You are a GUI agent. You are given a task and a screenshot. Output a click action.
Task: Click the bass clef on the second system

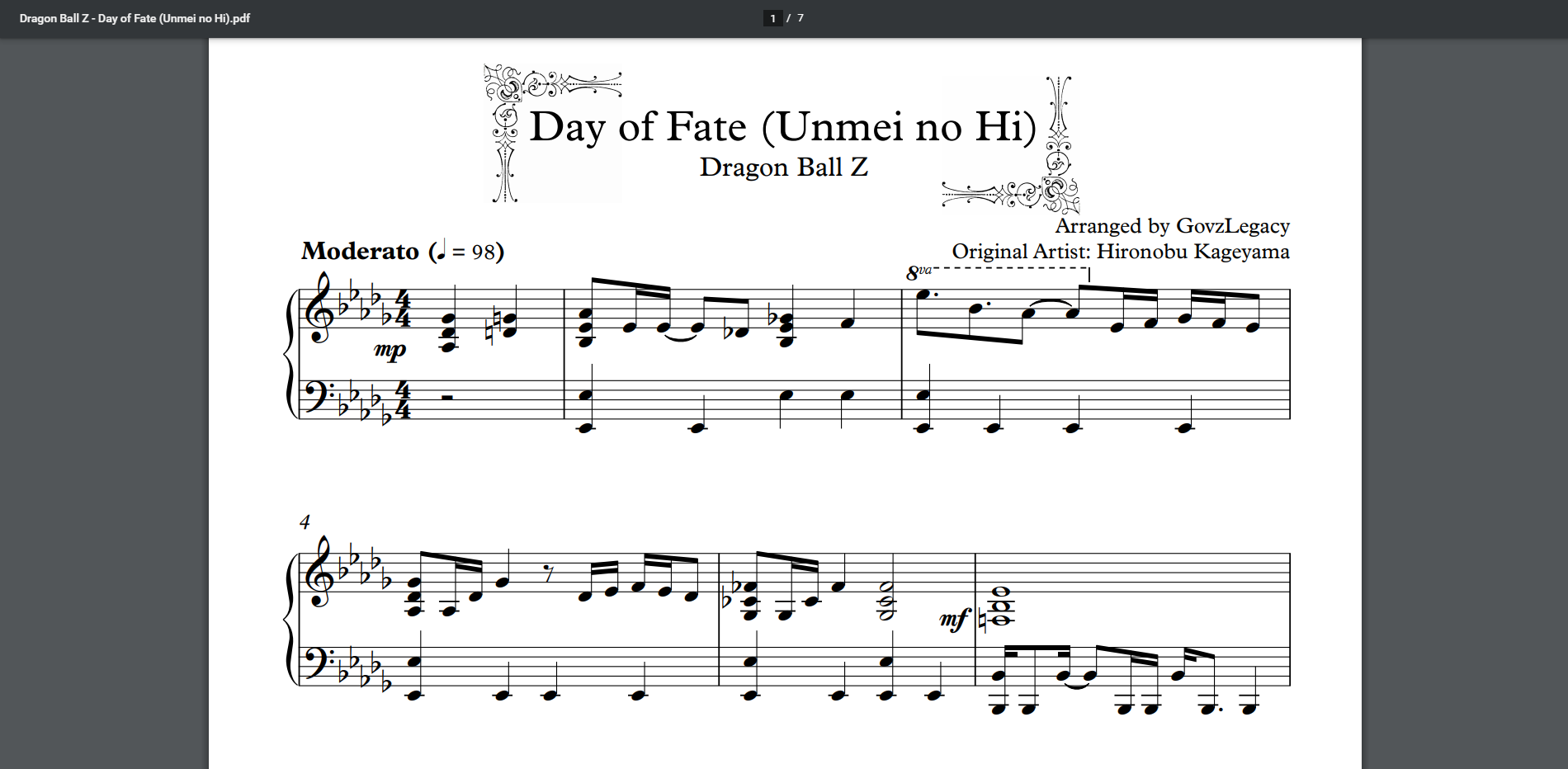(x=315, y=665)
